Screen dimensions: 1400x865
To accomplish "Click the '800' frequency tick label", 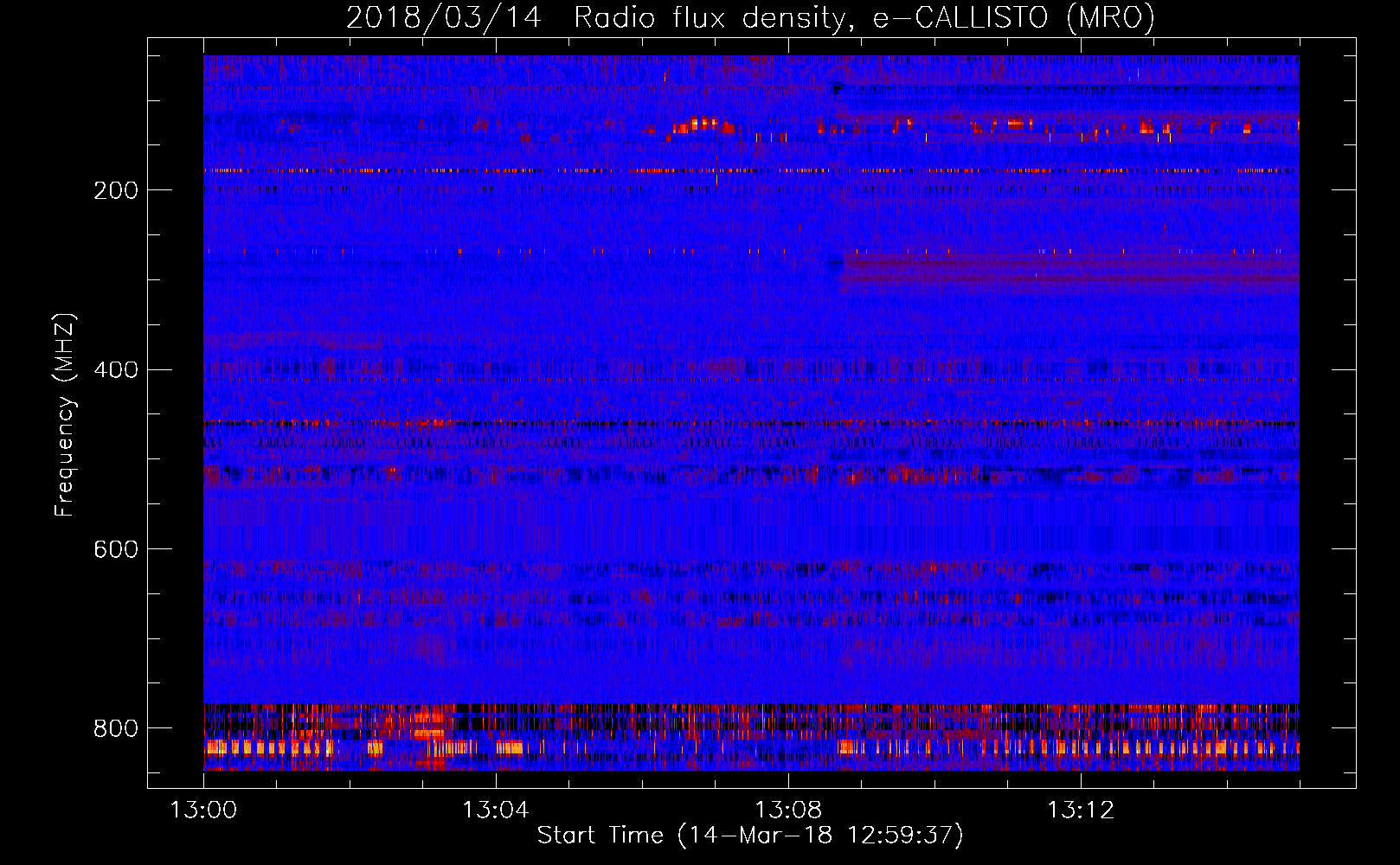I will click(x=116, y=728).
